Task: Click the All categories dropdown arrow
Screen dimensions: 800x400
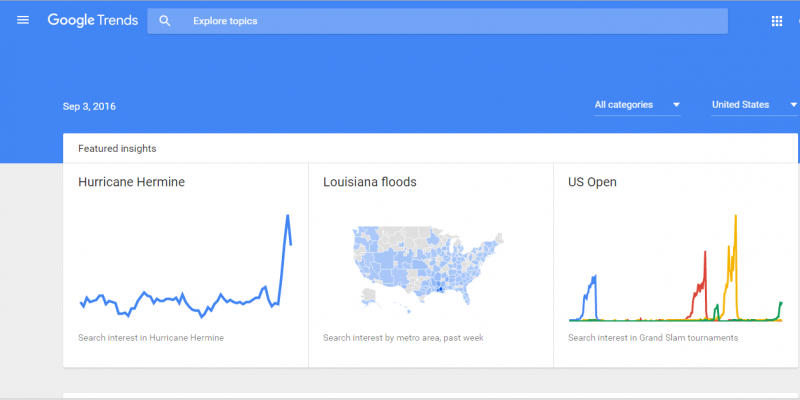Action: pos(676,104)
